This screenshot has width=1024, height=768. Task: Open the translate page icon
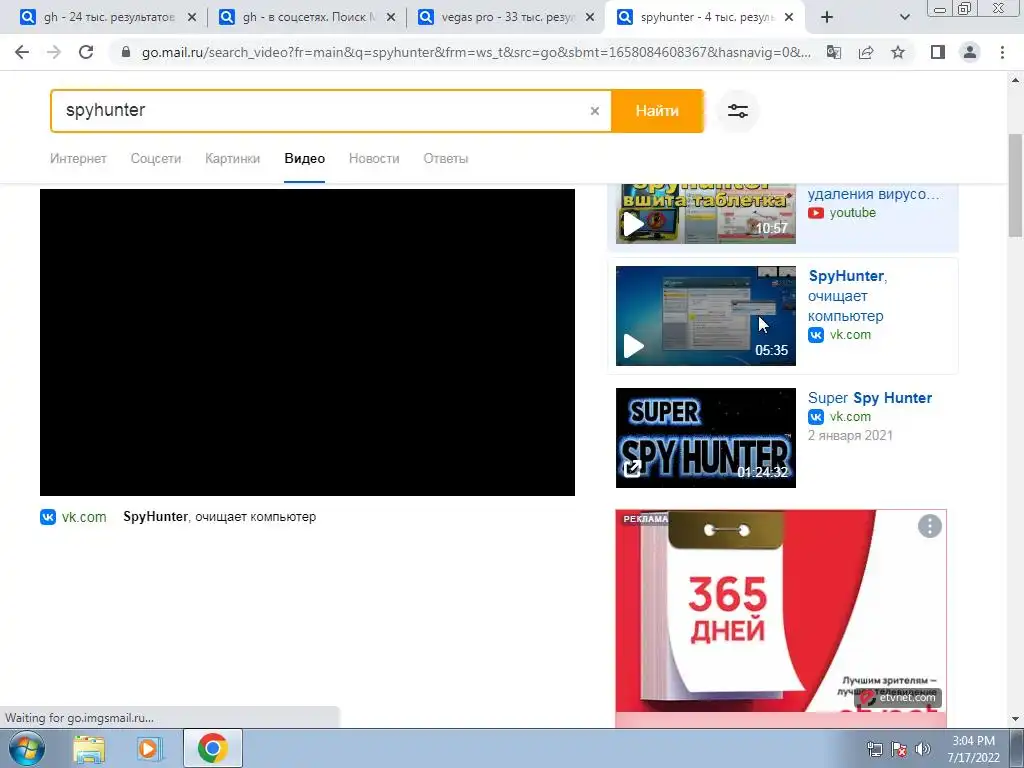[x=834, y=52]
